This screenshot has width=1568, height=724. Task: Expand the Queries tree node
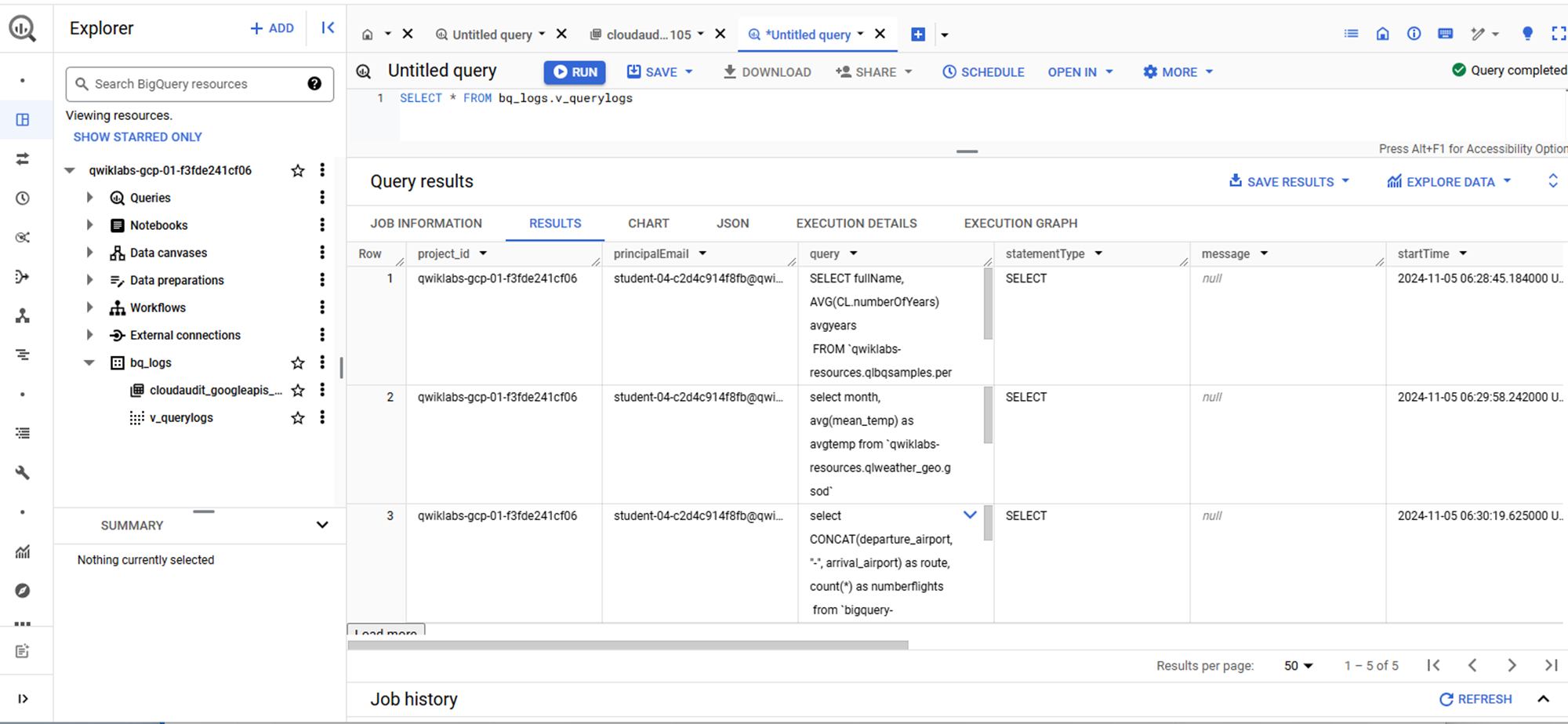(89, 198)
